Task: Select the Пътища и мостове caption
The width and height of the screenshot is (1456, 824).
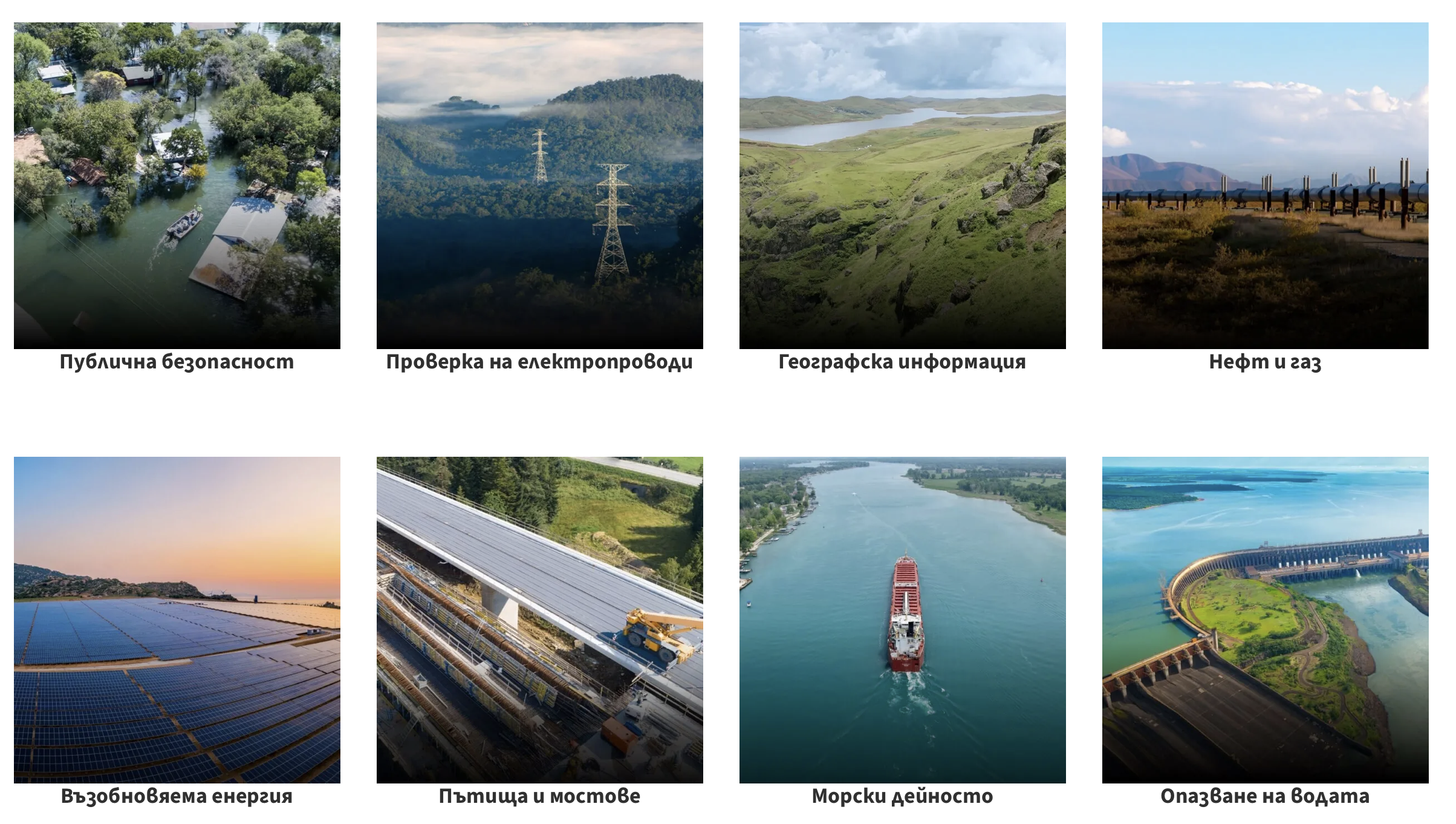Action: coord(539,796)
